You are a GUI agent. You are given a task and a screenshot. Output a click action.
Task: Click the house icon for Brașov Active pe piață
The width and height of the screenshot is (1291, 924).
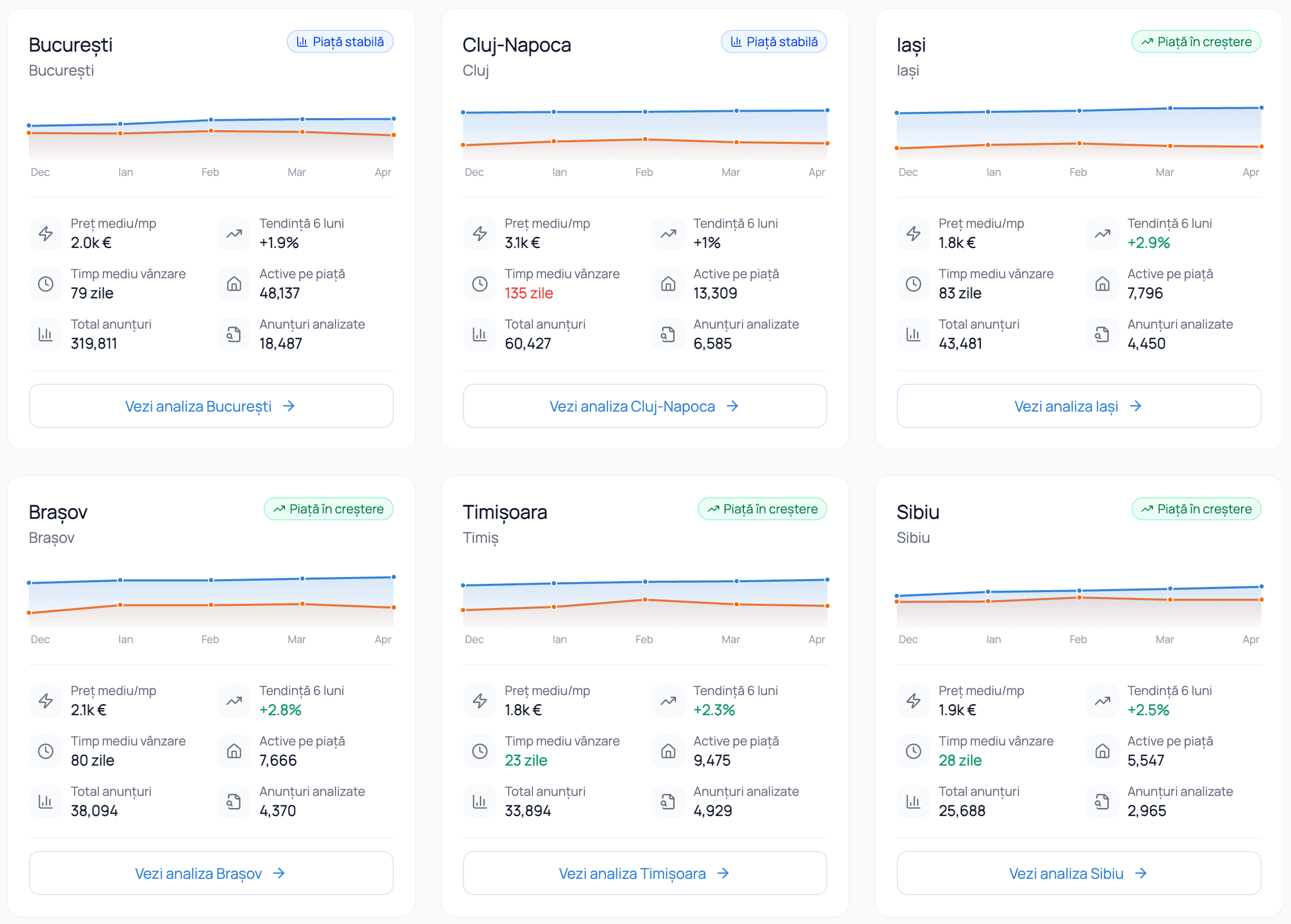pos(234,751)
